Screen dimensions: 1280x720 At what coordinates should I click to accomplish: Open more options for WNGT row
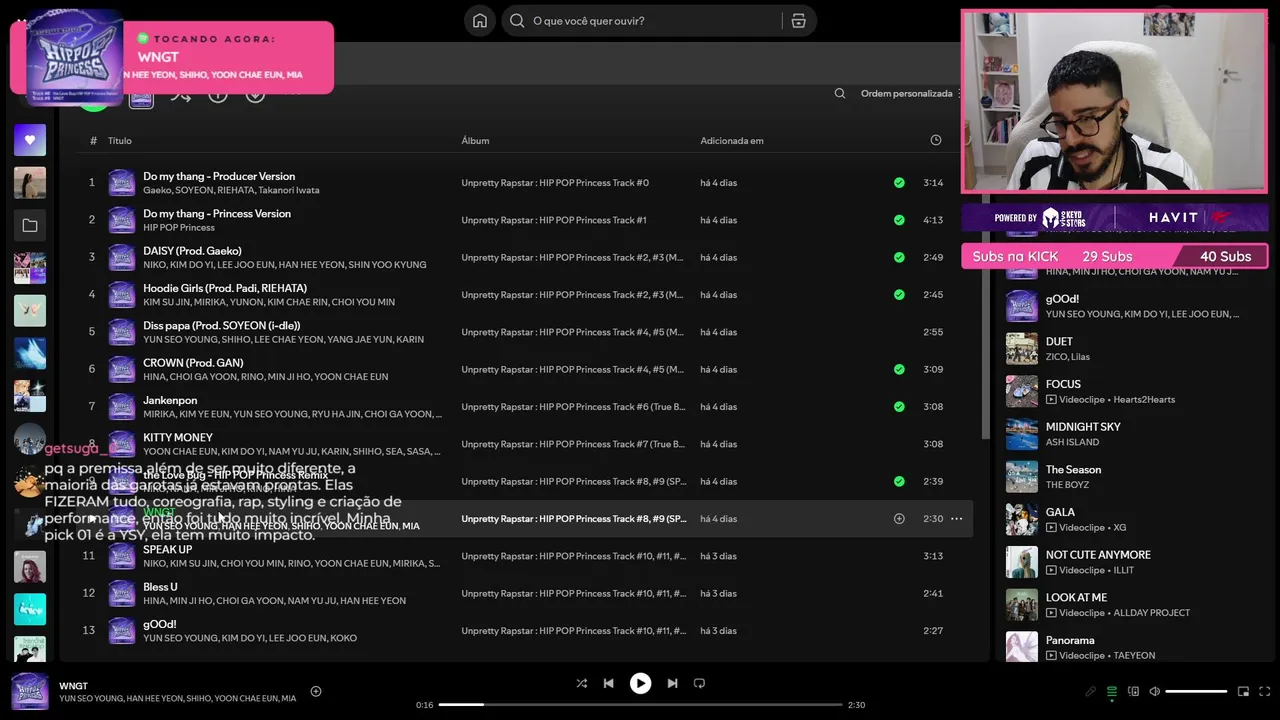pos(956,519)
